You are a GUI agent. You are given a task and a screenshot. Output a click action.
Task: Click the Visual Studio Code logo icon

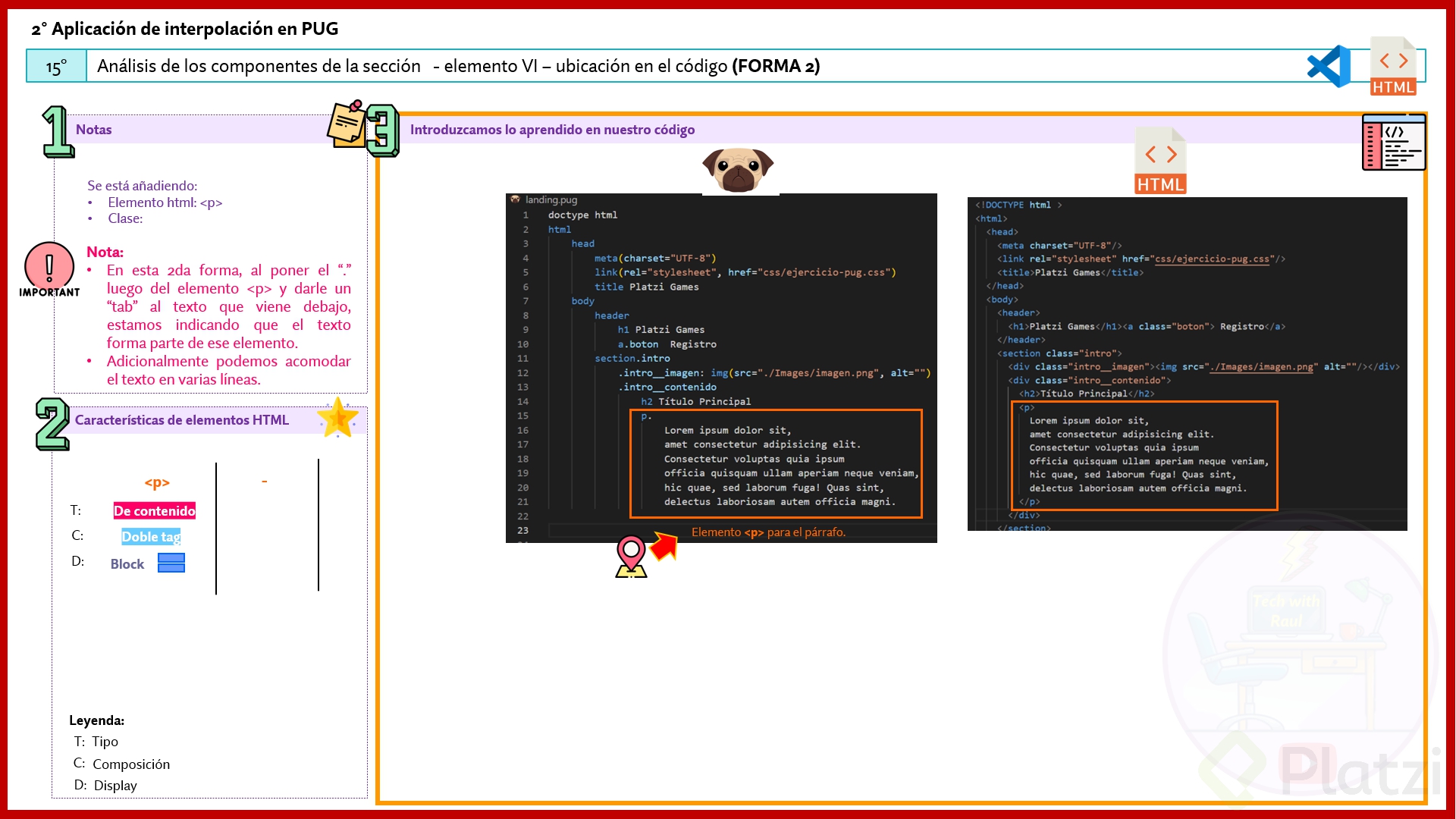click(1329, 66)
